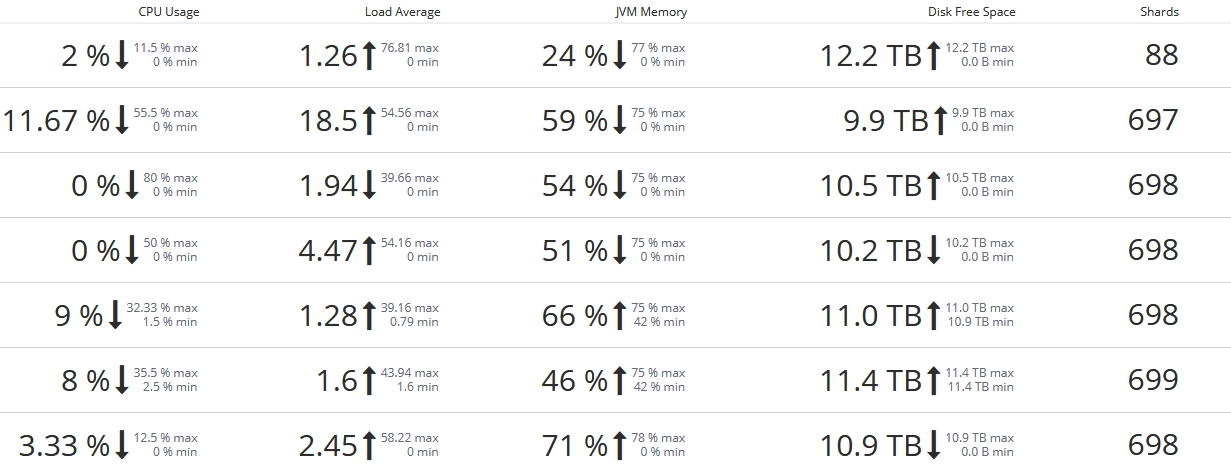Sort by the Load Average column header

coord(403,12)
